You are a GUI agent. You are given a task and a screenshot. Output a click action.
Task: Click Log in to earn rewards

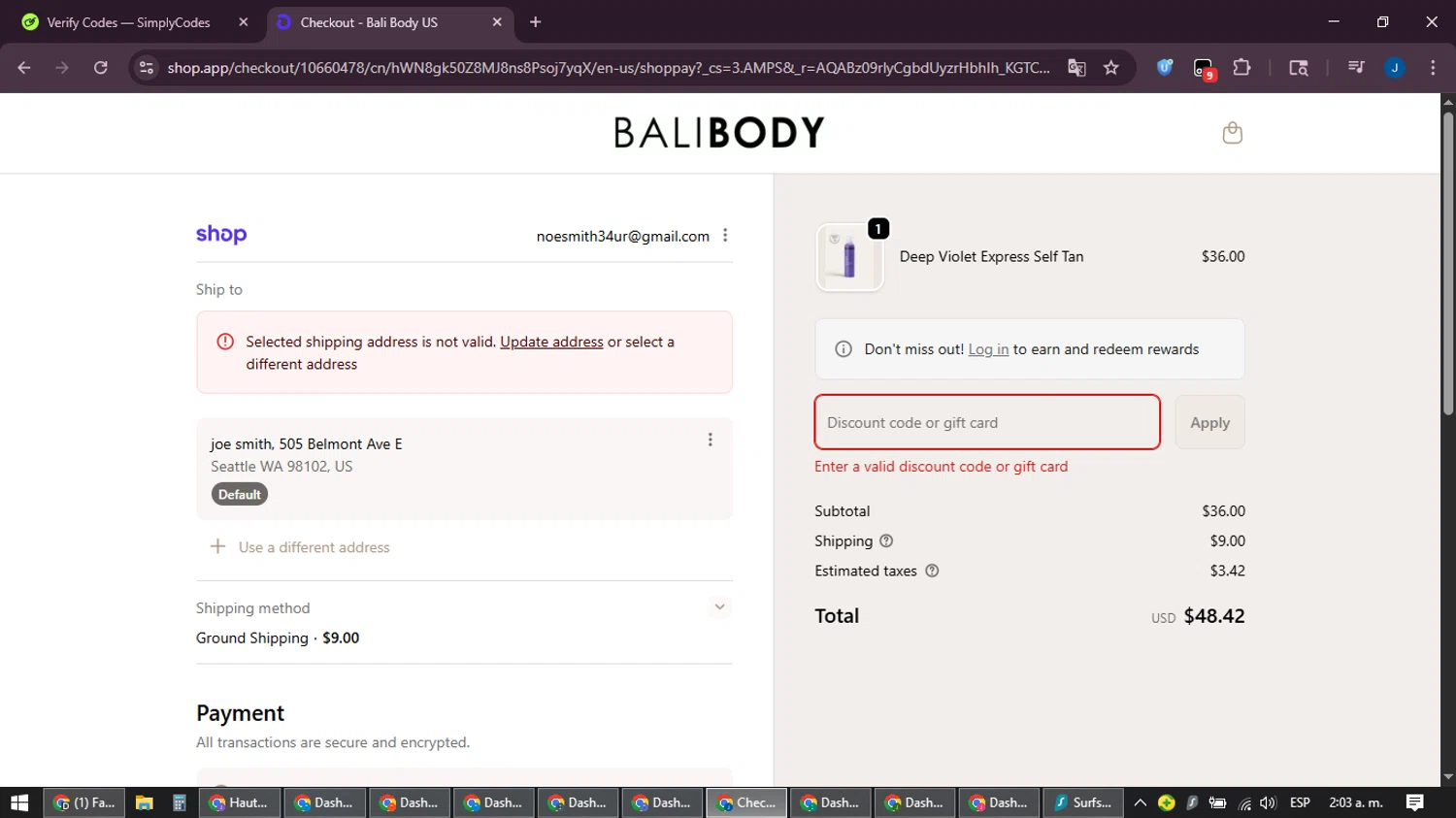[988, 349]
